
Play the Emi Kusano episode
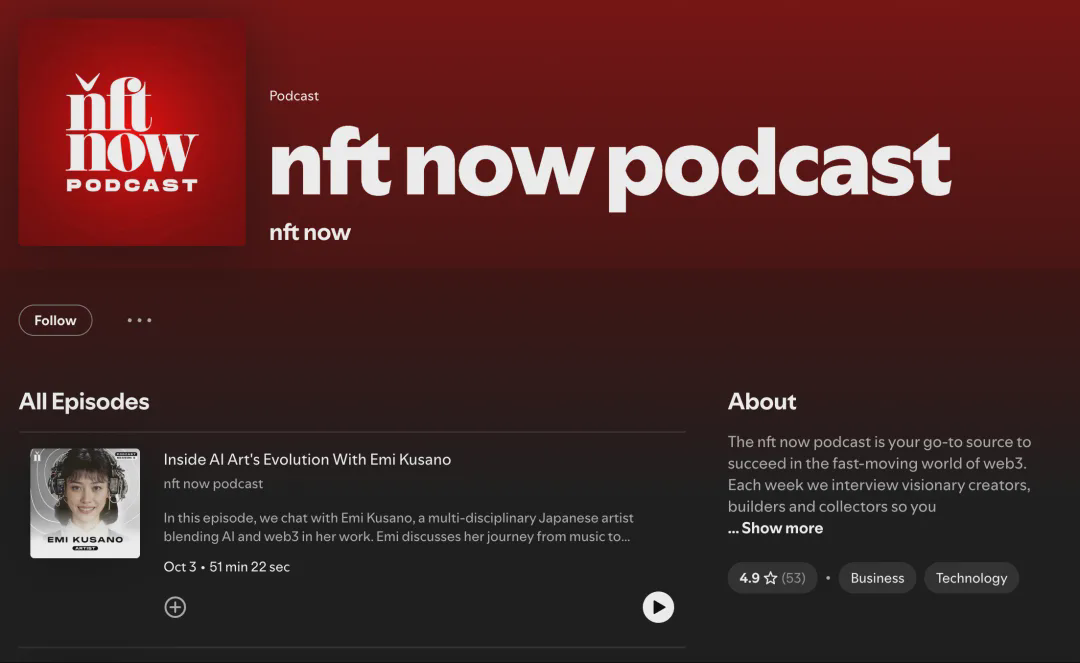(x=658, y=607)
